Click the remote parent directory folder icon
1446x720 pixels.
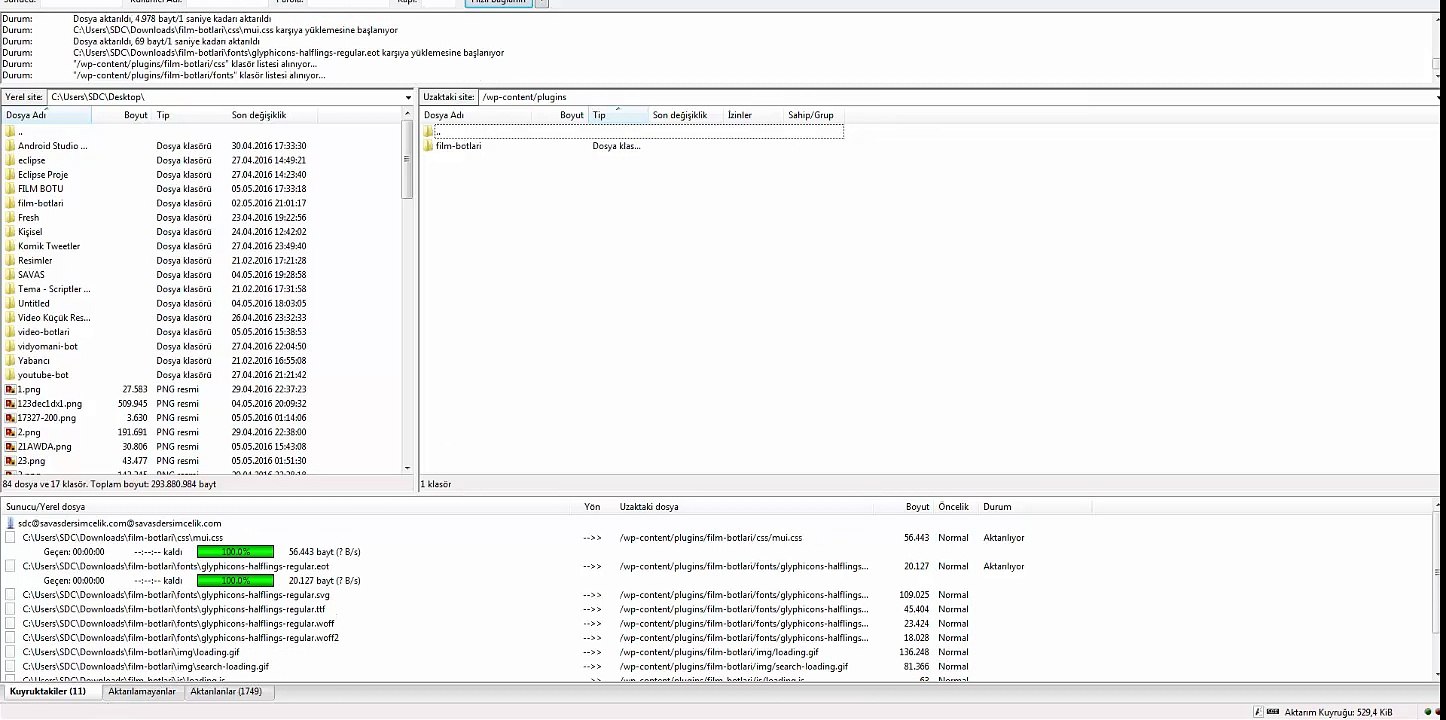428,131
